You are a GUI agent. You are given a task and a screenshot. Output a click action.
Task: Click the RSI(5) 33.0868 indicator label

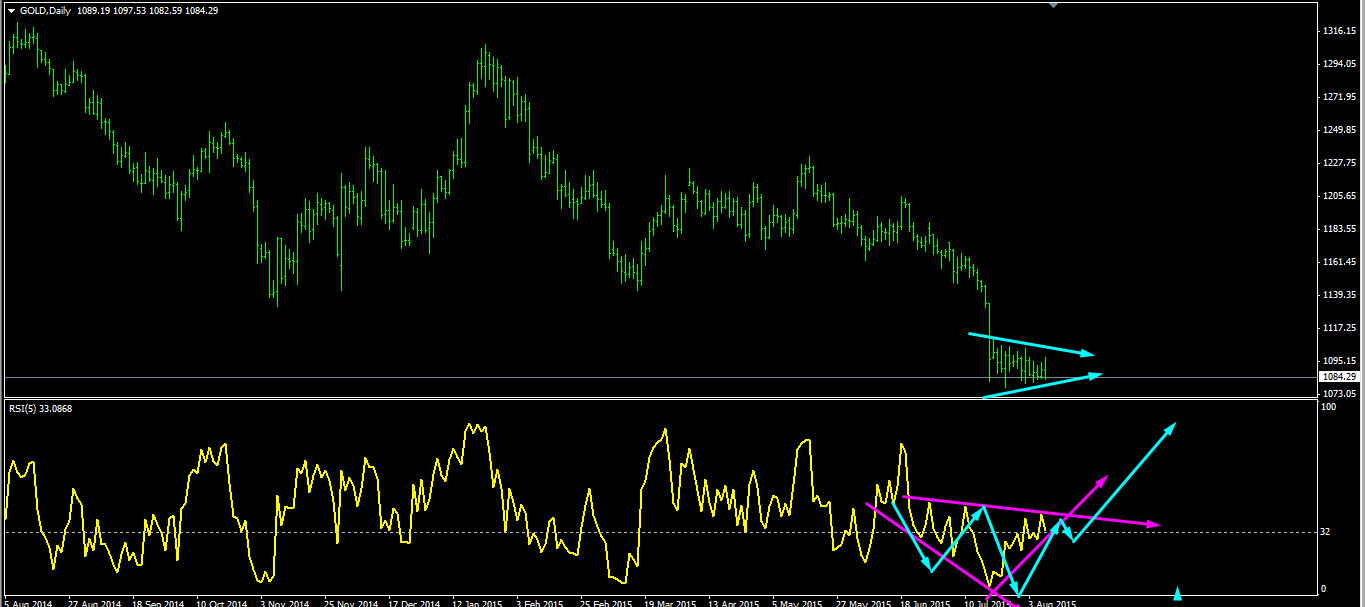[x=40, y=408]
